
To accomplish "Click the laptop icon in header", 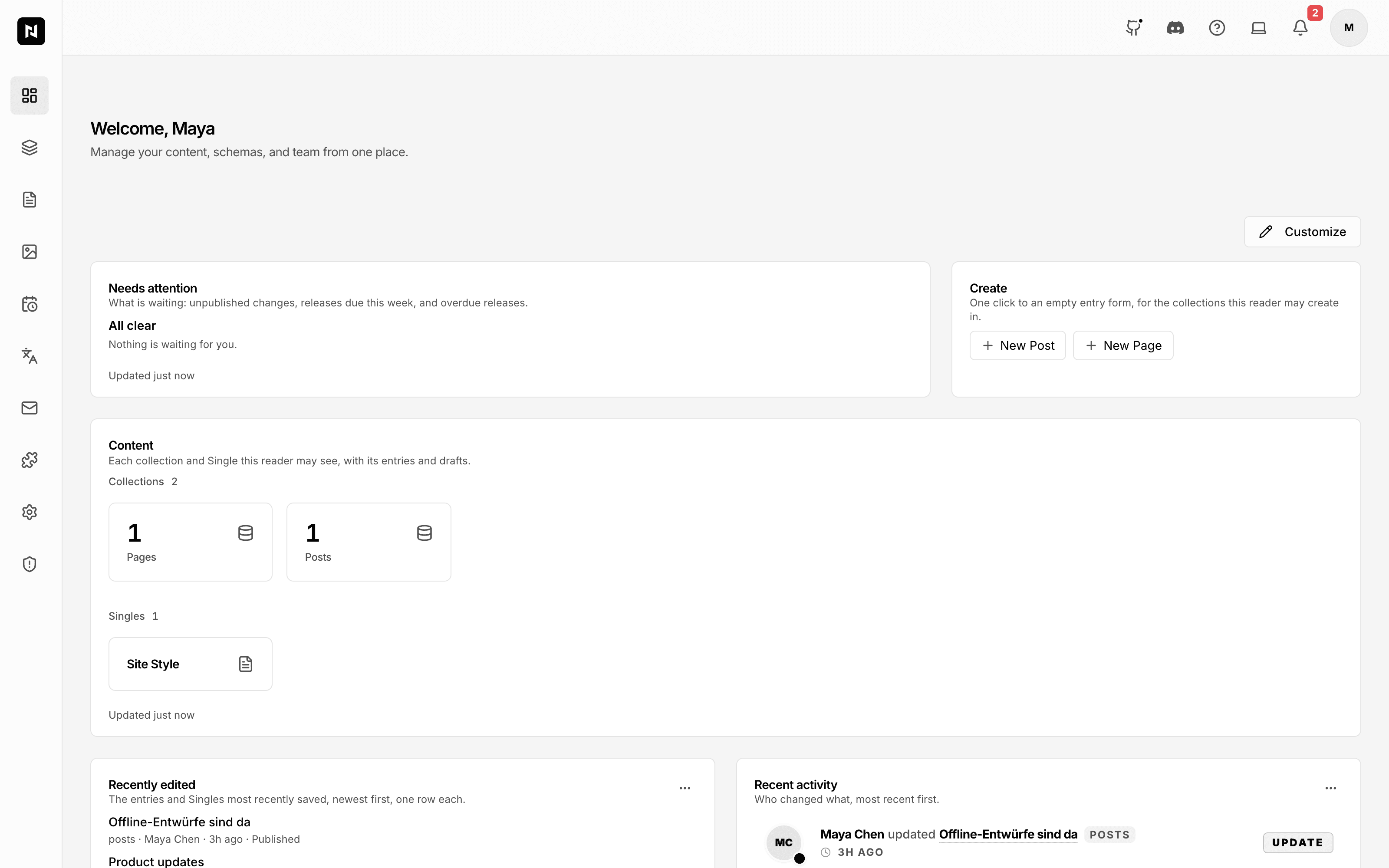I will (x=1259, y=27).
